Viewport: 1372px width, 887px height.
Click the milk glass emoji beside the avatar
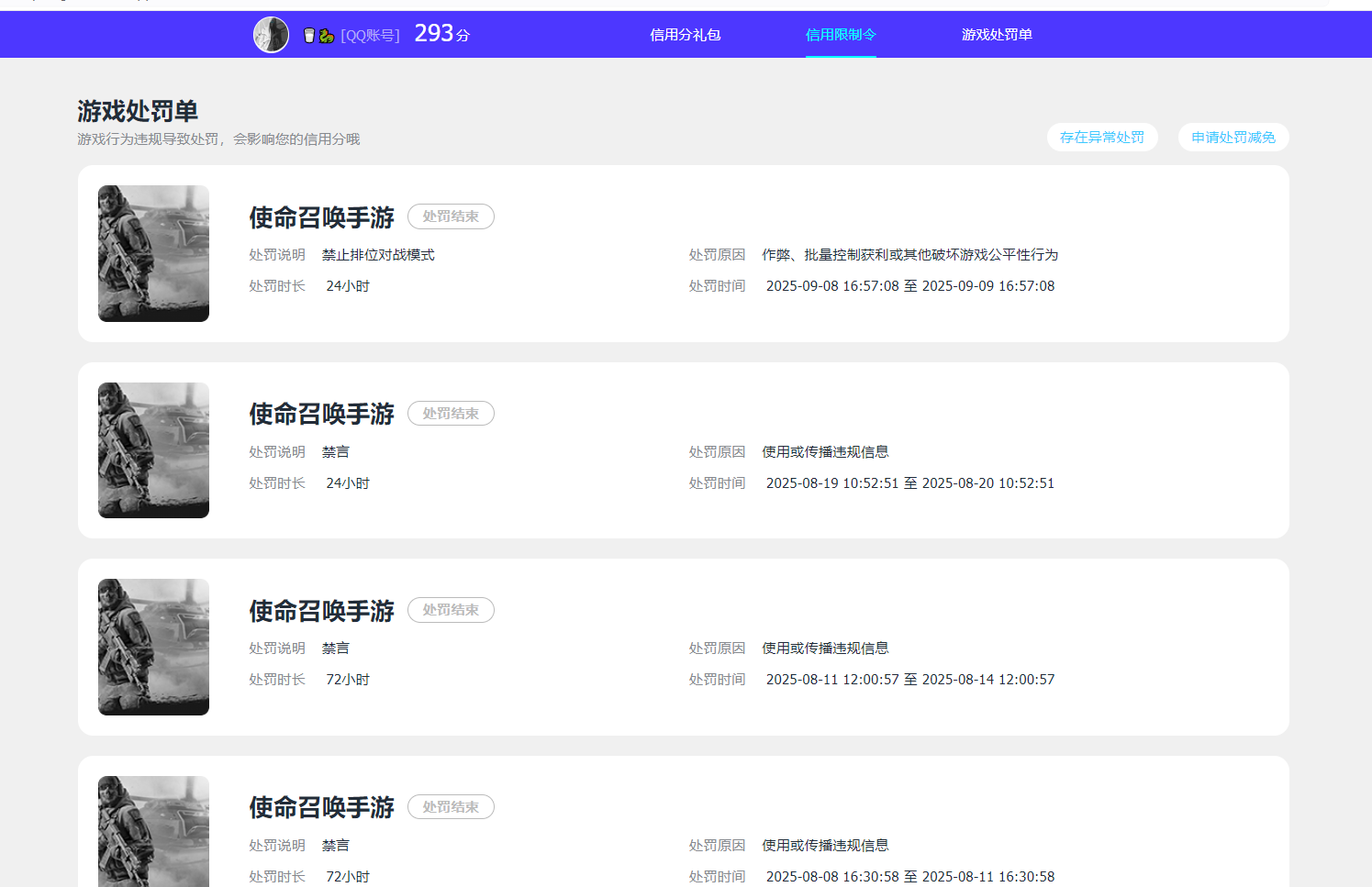pyautogui.click(x=309, y=36)
